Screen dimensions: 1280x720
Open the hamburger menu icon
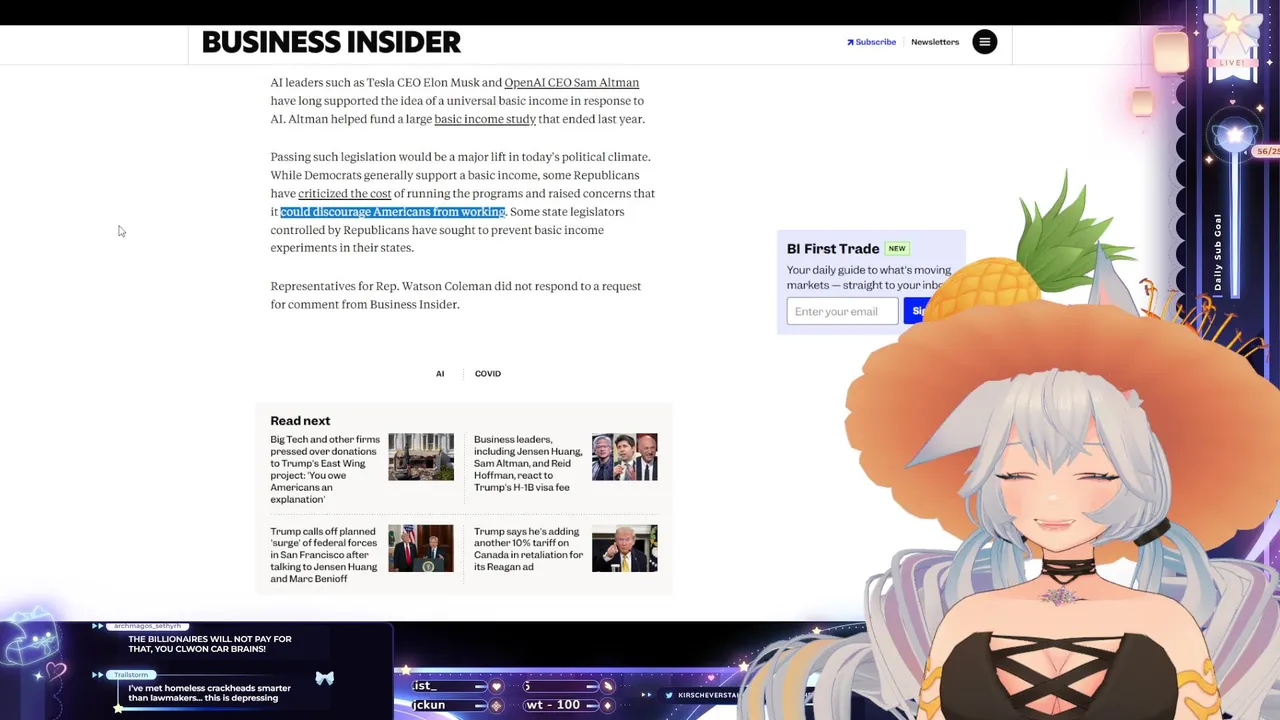click(984, 42)
